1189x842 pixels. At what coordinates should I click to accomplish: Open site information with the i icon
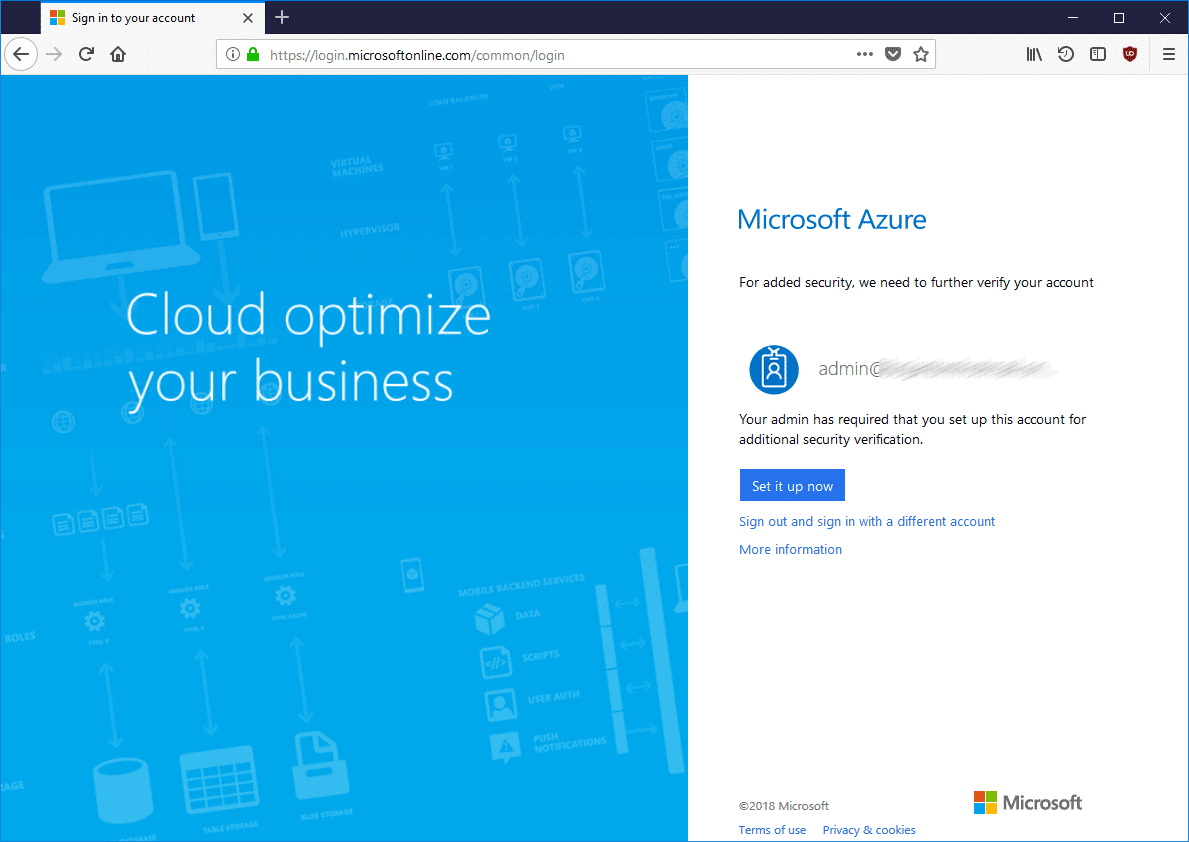pyautogui.click(x=232, y=54)
